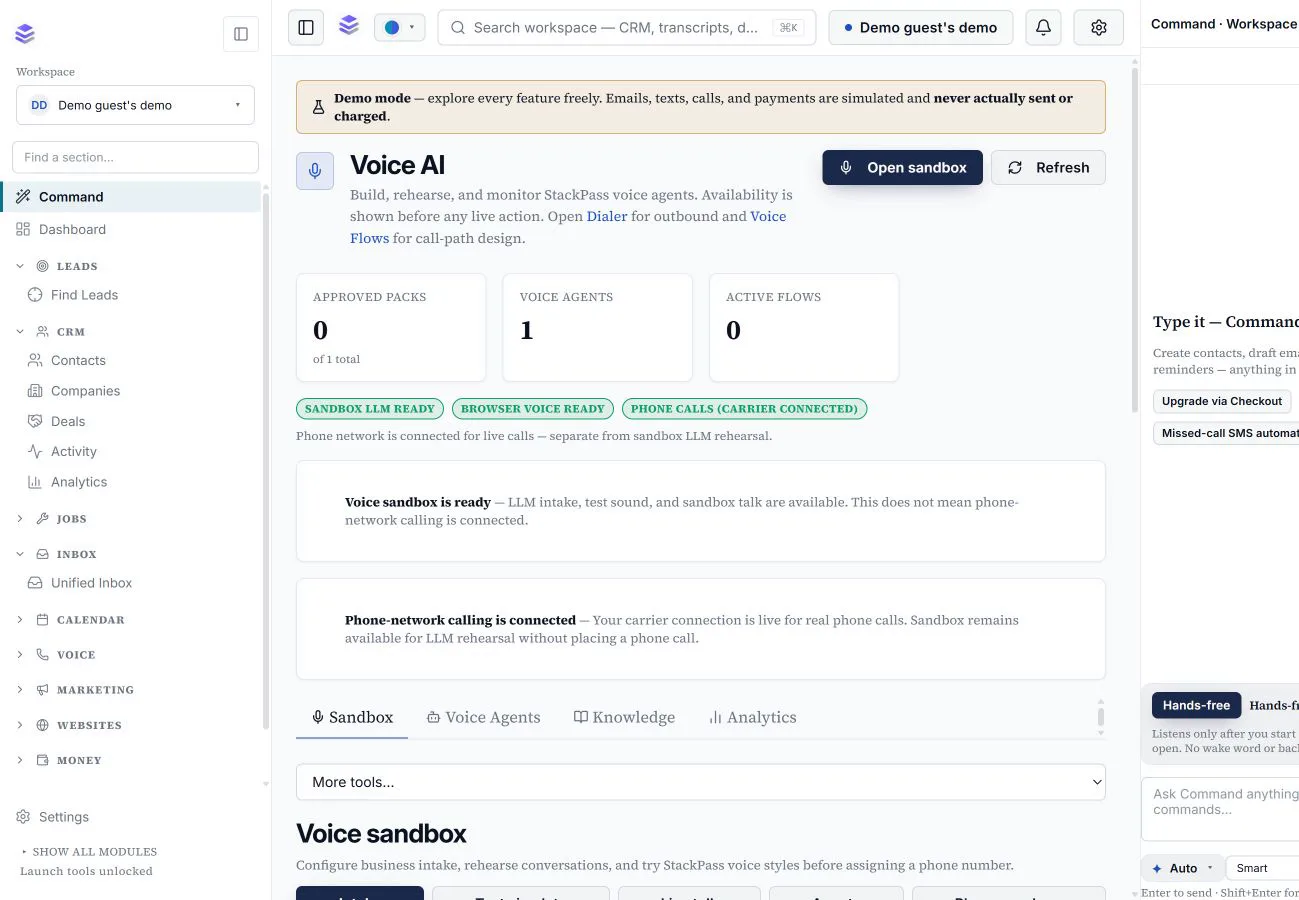Click the main page vertical scrollbar
1299x900 pixels.
point(1134,240)
